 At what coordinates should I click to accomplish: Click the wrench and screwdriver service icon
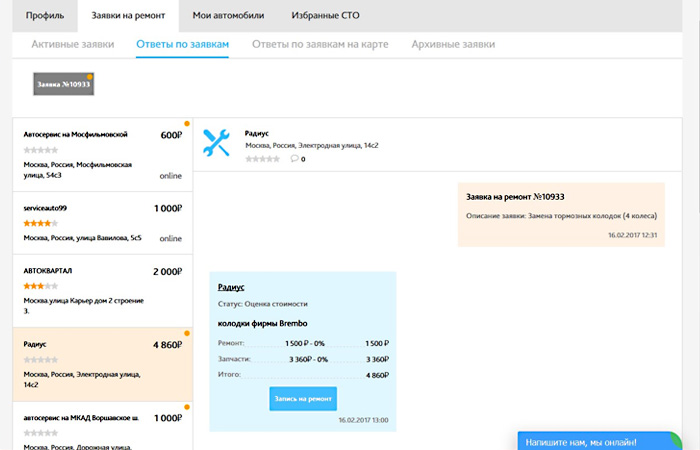[216, 143]
